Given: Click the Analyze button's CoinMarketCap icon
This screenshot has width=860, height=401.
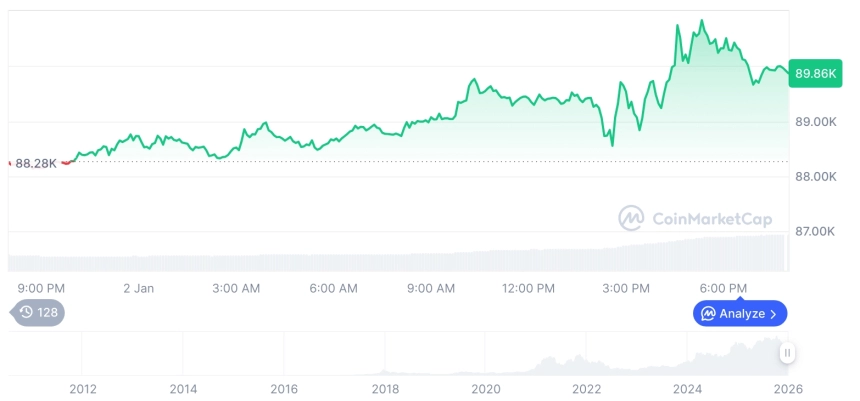Looking at the screenshot, I should click(708, 314).
